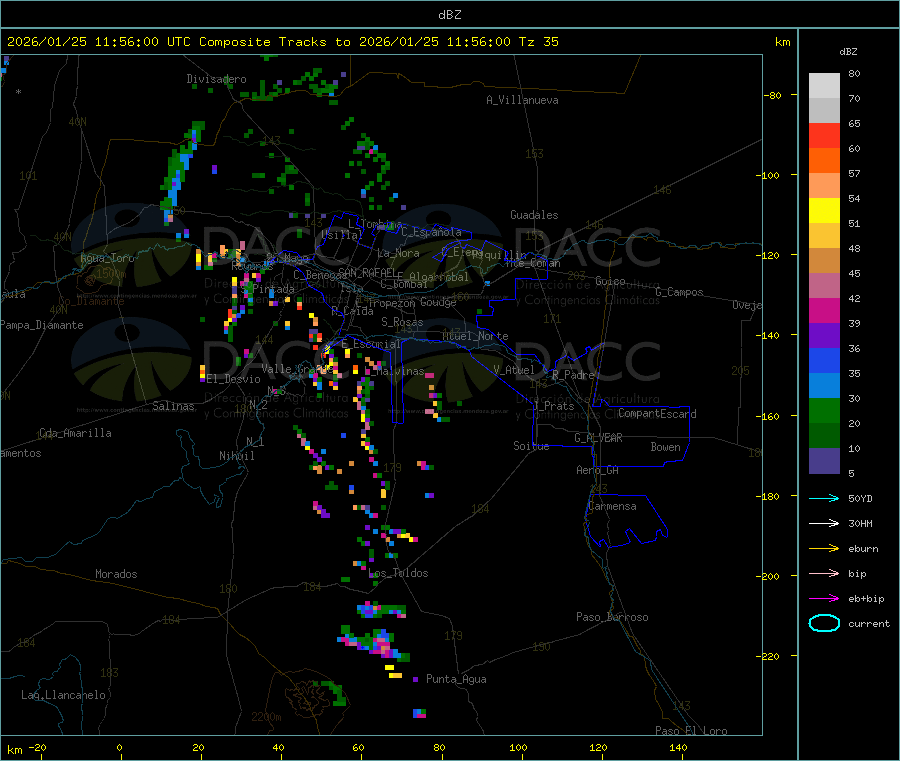
Task: Click the Soitue map label
Action: pos(531,446)
